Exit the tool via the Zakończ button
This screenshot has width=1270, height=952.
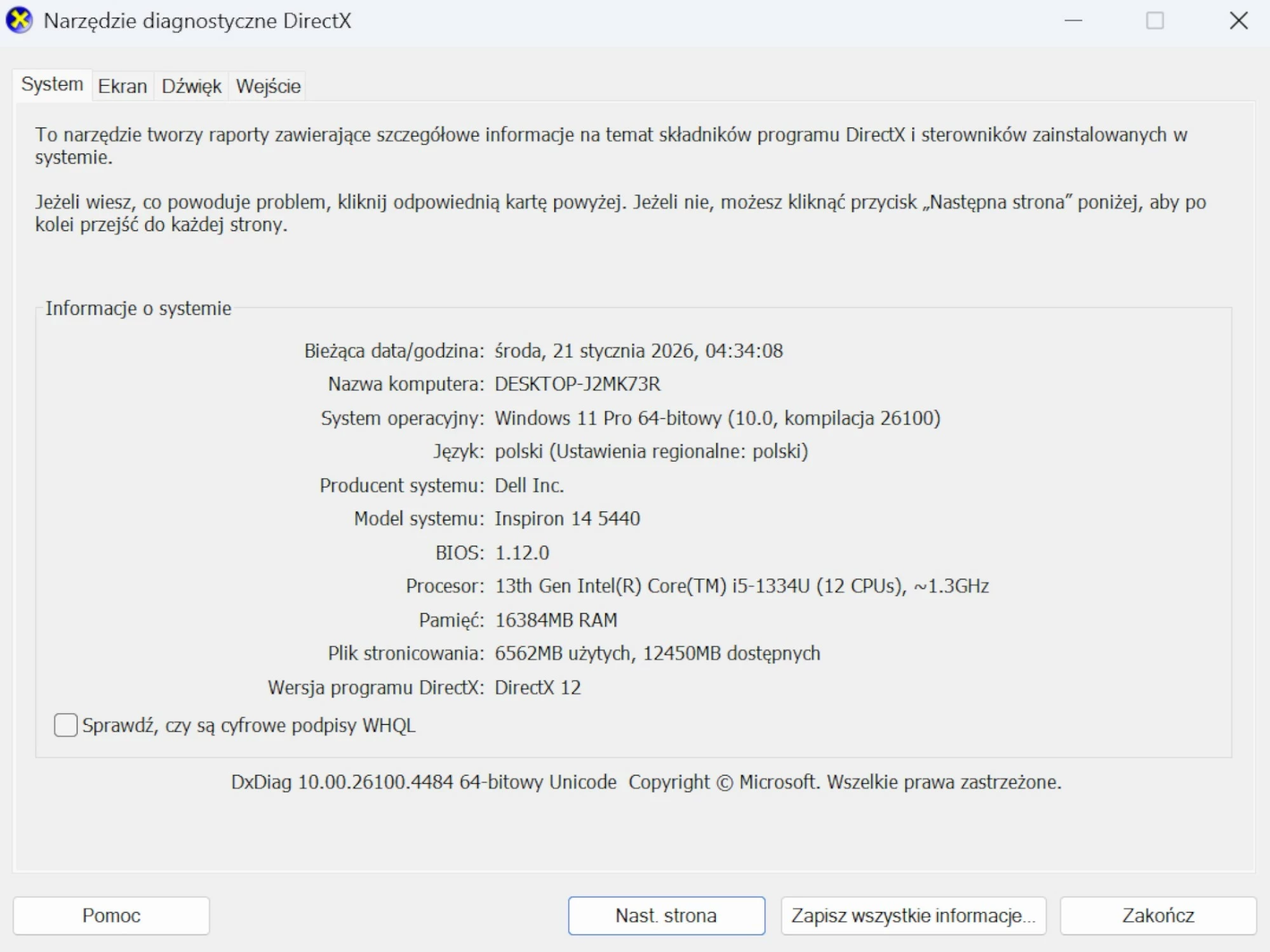pos(1158,915)
